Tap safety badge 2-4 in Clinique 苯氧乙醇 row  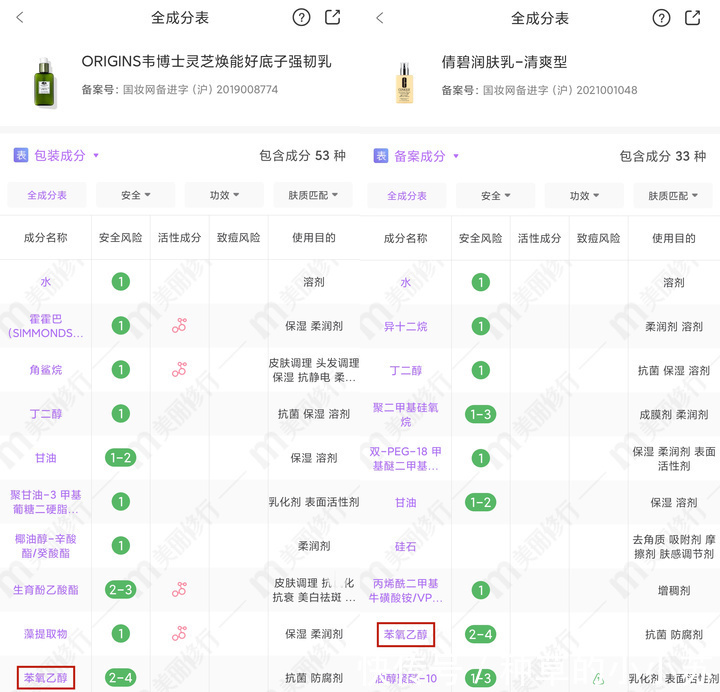click(x=481, y=635)
